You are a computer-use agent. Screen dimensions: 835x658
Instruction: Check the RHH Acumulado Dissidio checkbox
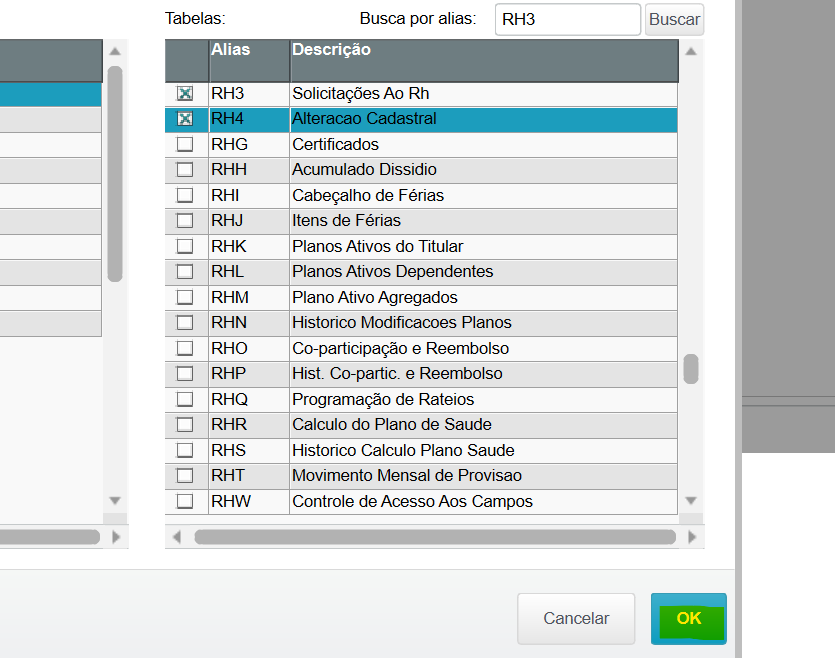(185, 170)
